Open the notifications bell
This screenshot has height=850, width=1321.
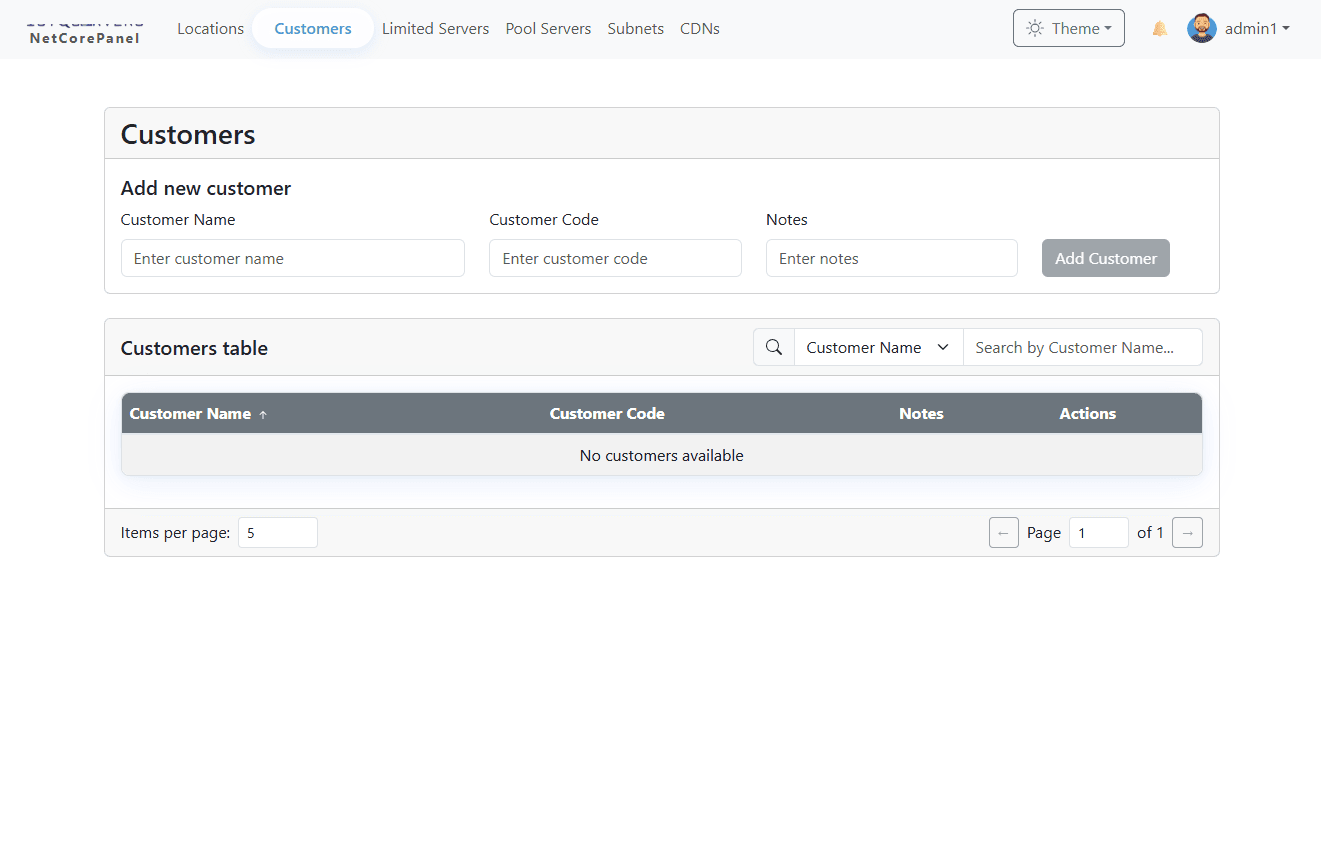1160,29
